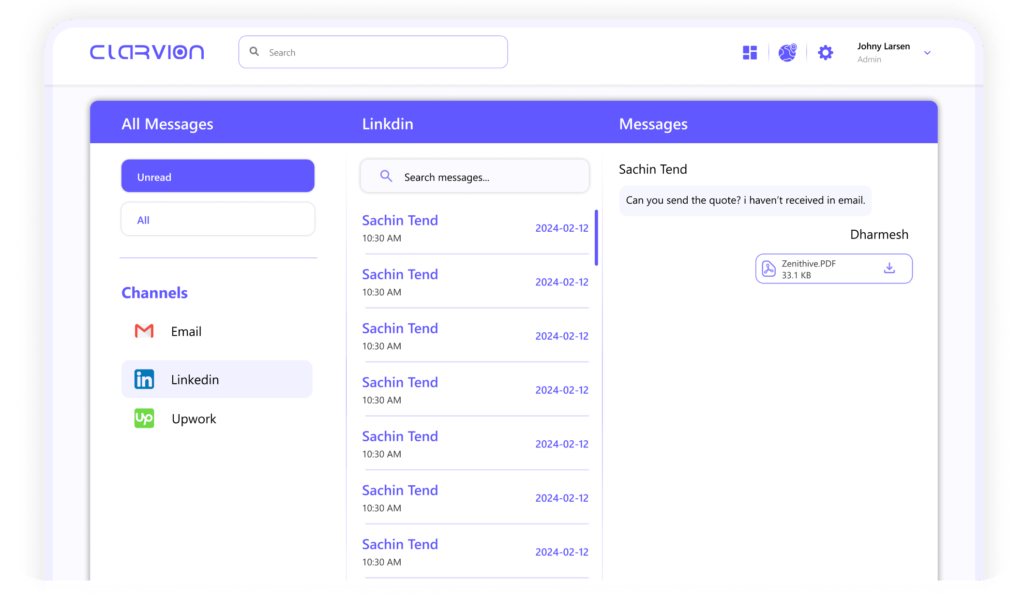This screenshot has width=1024, height=596.
Task: Click the Clarvion logo
Action: [x=147, y=52]
